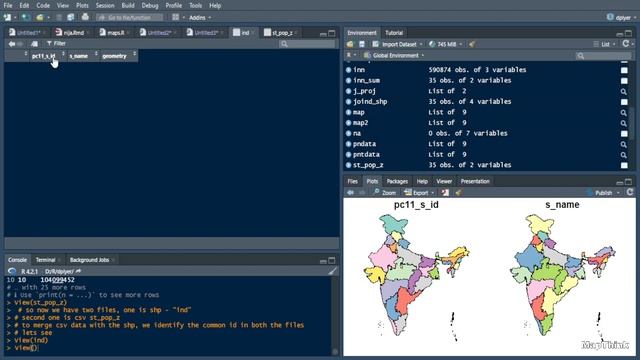This screenshot has width=640, height=360.
Task: Open the List view mode dropdown
Action: [604, 44]
